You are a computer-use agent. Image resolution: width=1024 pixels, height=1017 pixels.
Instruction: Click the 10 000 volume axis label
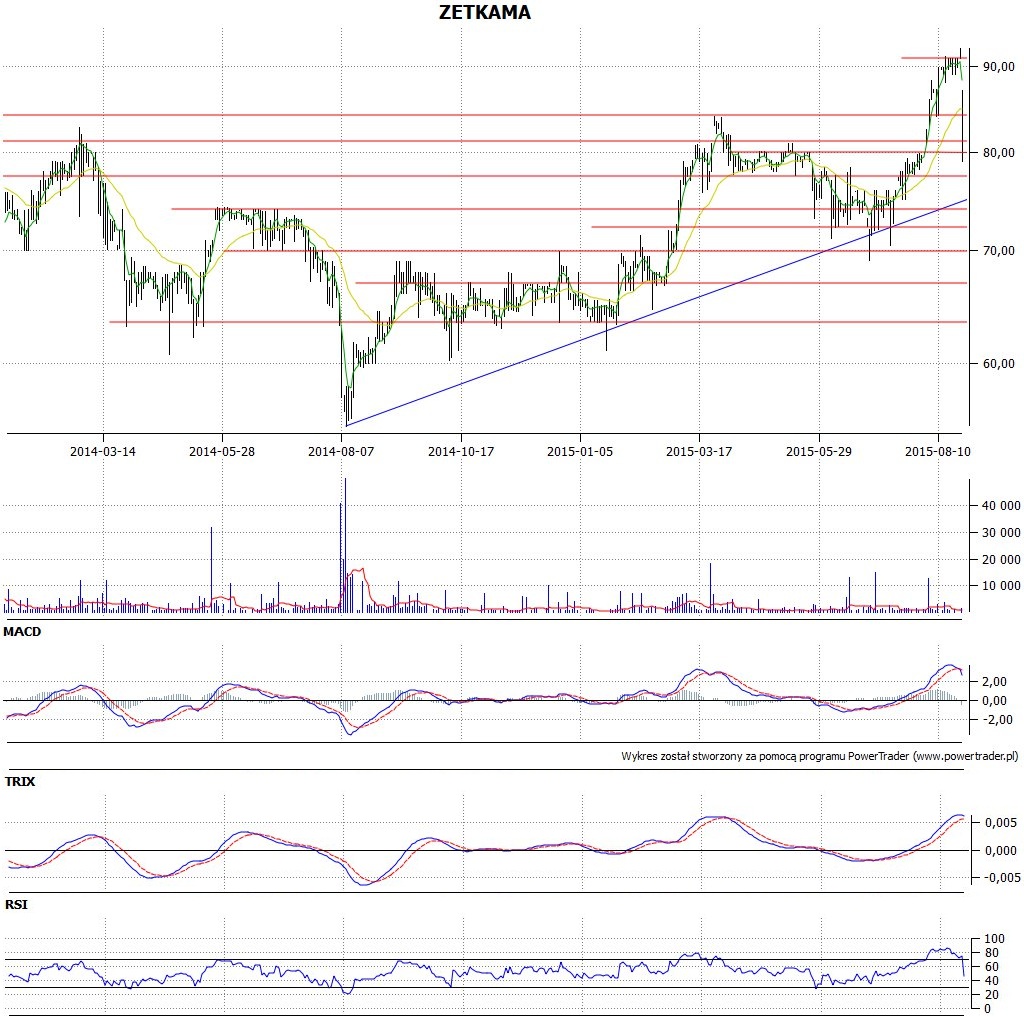(x=1000, y=586)
